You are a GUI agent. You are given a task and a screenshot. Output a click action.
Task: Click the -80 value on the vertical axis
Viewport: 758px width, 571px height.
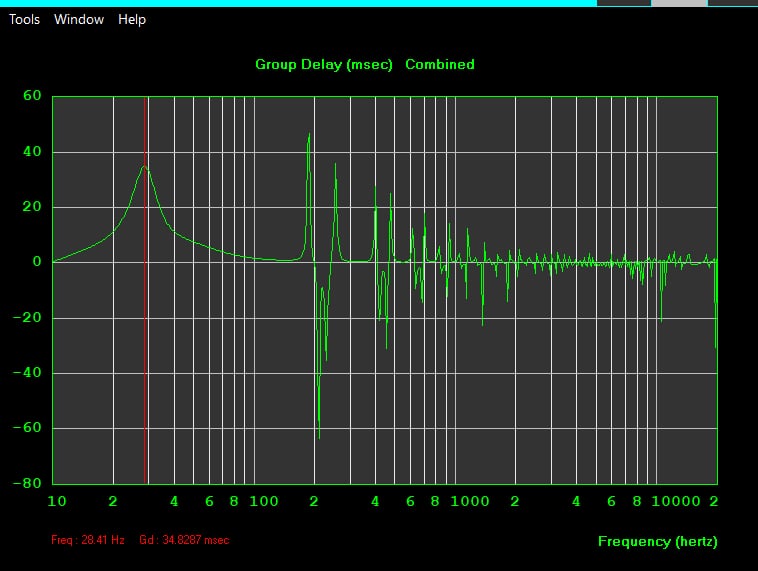[x=28, y=483]
